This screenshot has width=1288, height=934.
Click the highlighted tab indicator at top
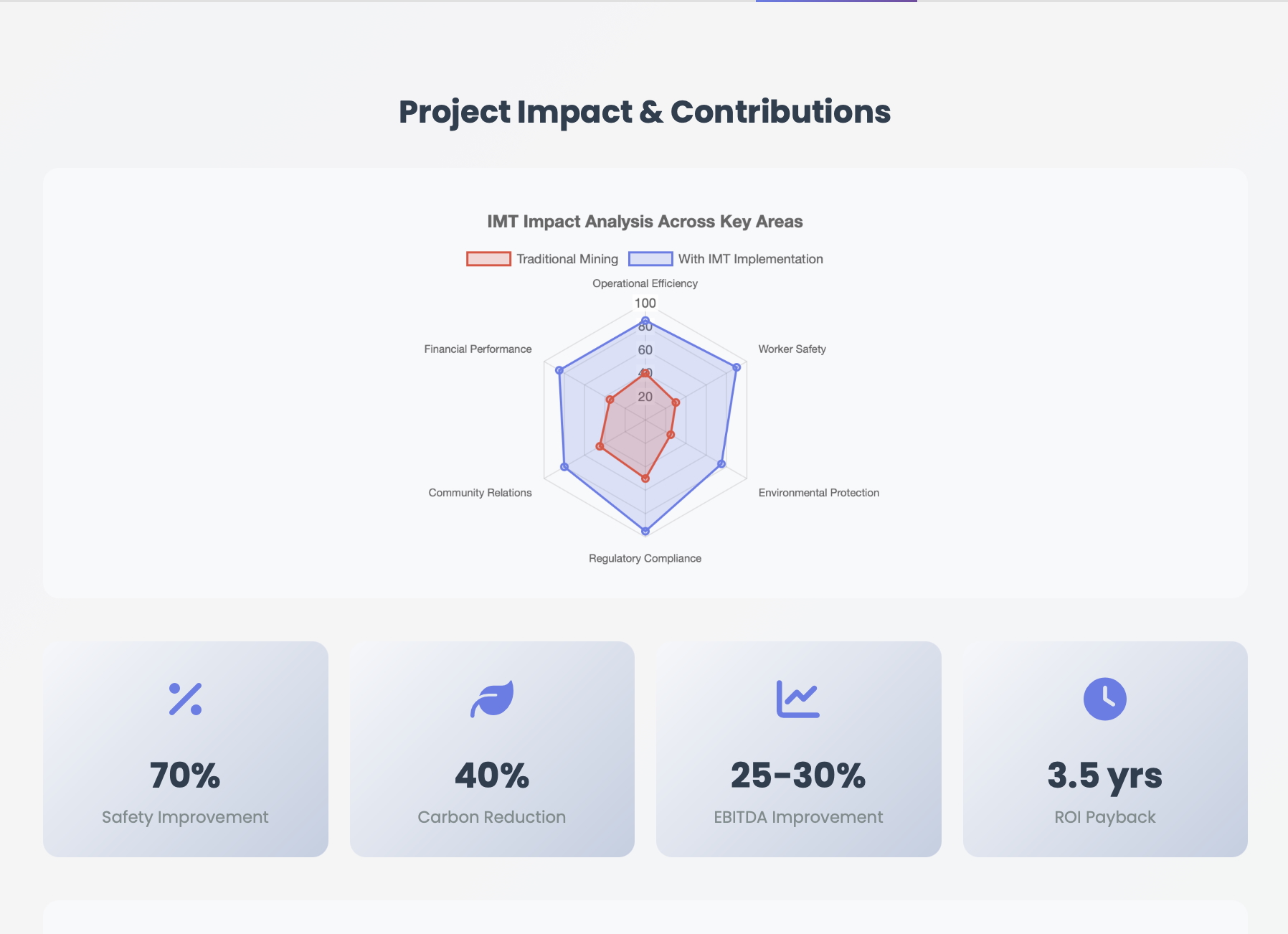click(x=836, y=1)
